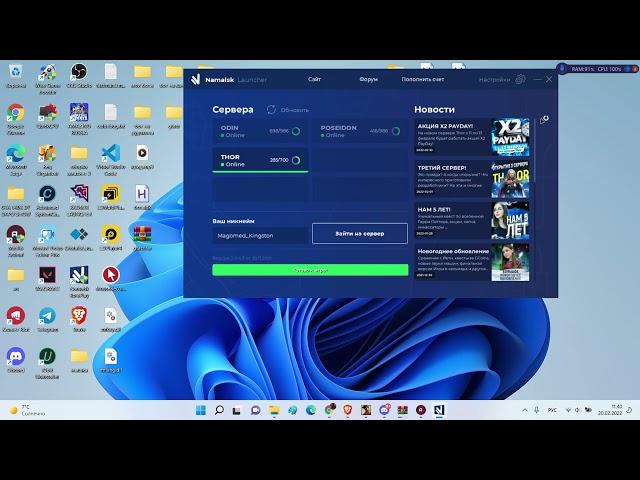This screenshot has width=640, height=480.
Task: Open taskbar Search magnifier
Action: pyautogui.click(x=219, y=410)
